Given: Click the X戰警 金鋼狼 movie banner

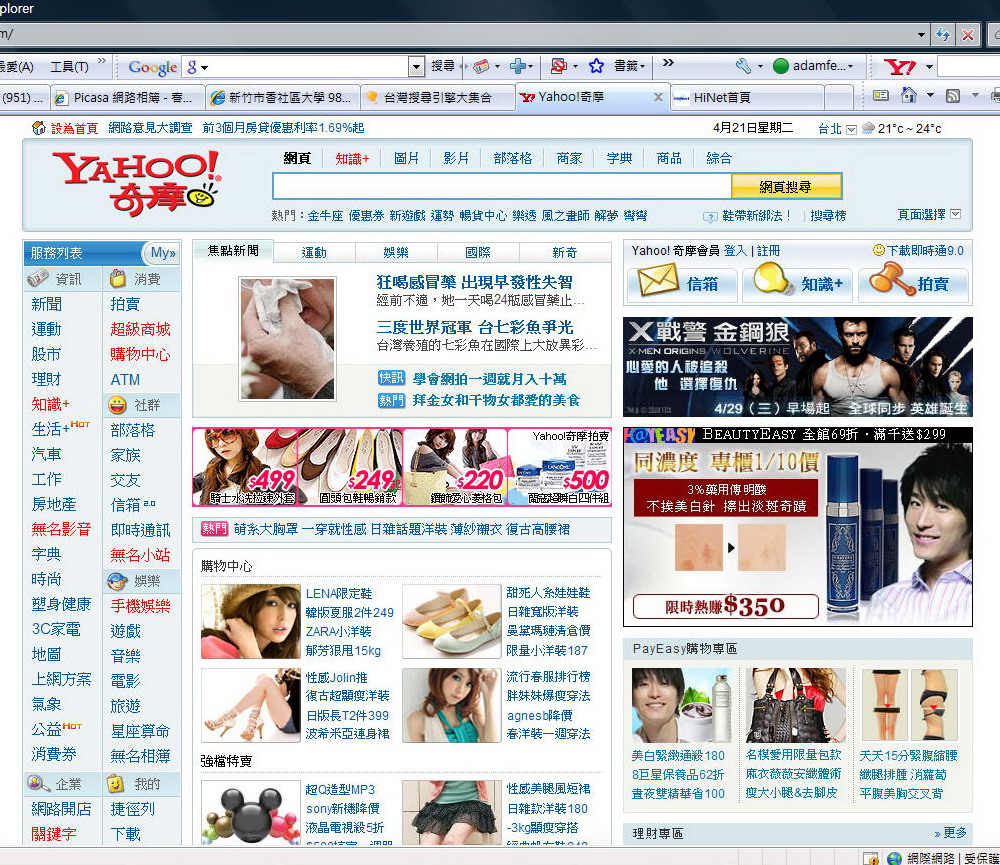Looking at the screenshot, I should [x=797, y=367].
